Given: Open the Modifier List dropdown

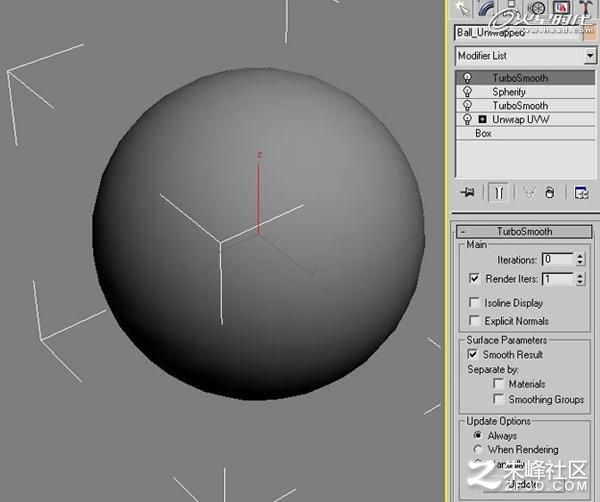Looking at the screenshot, I should coord(590,56).
